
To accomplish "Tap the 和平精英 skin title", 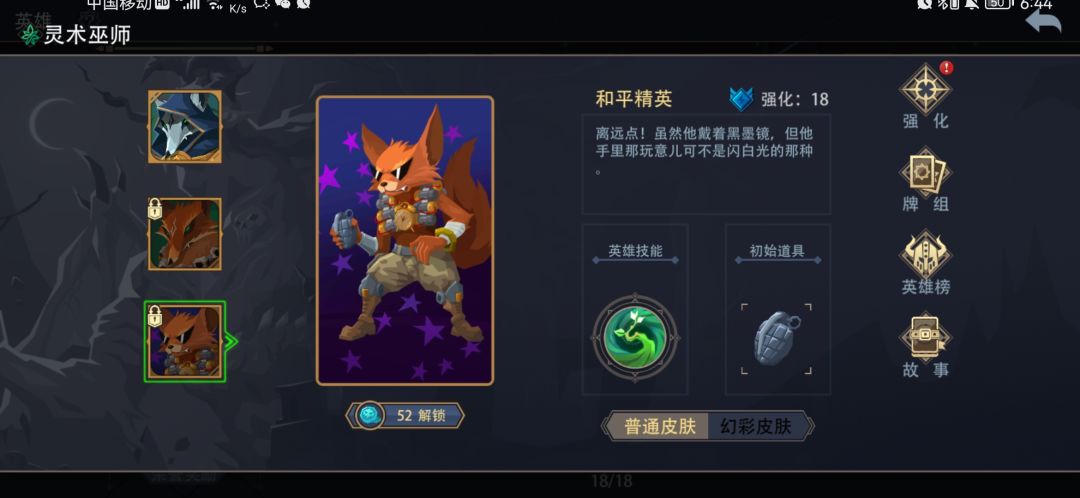I will [x=634, y=99].
